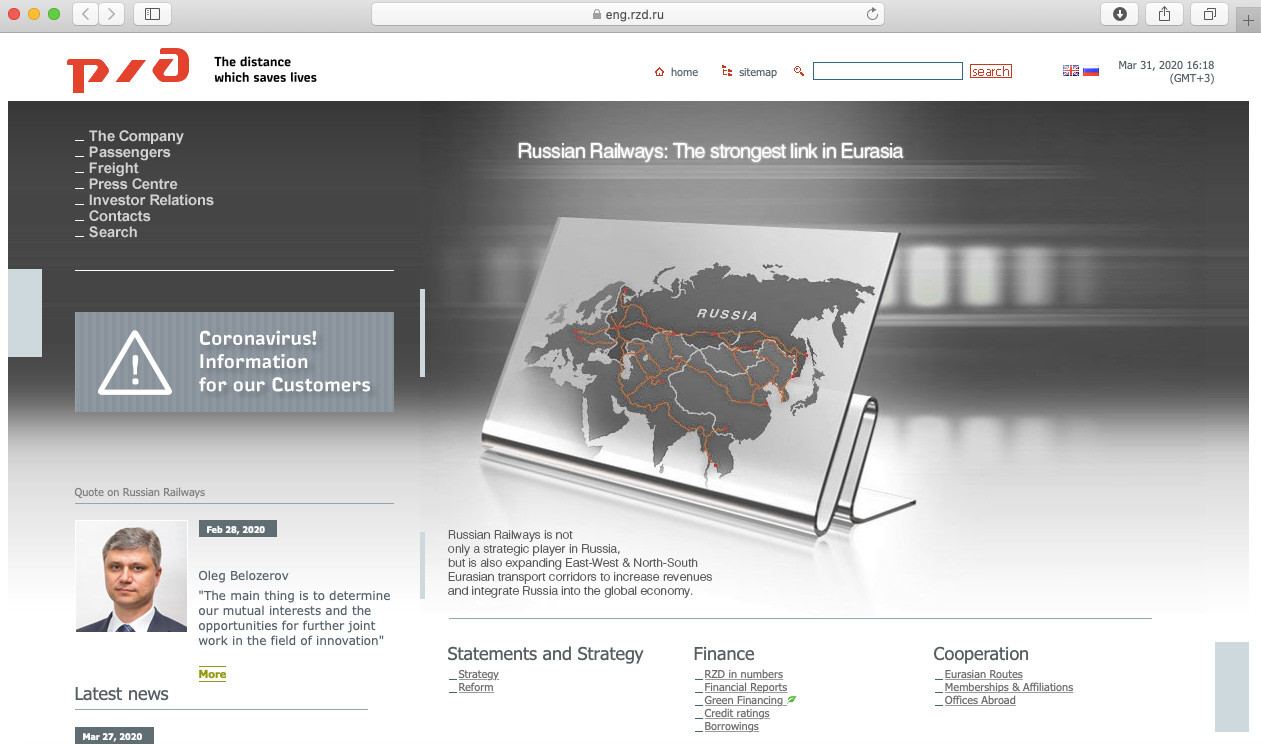Go back with Safari back arrow
Viewport: 1261px width, 745px height.
(x=86, y=14)
